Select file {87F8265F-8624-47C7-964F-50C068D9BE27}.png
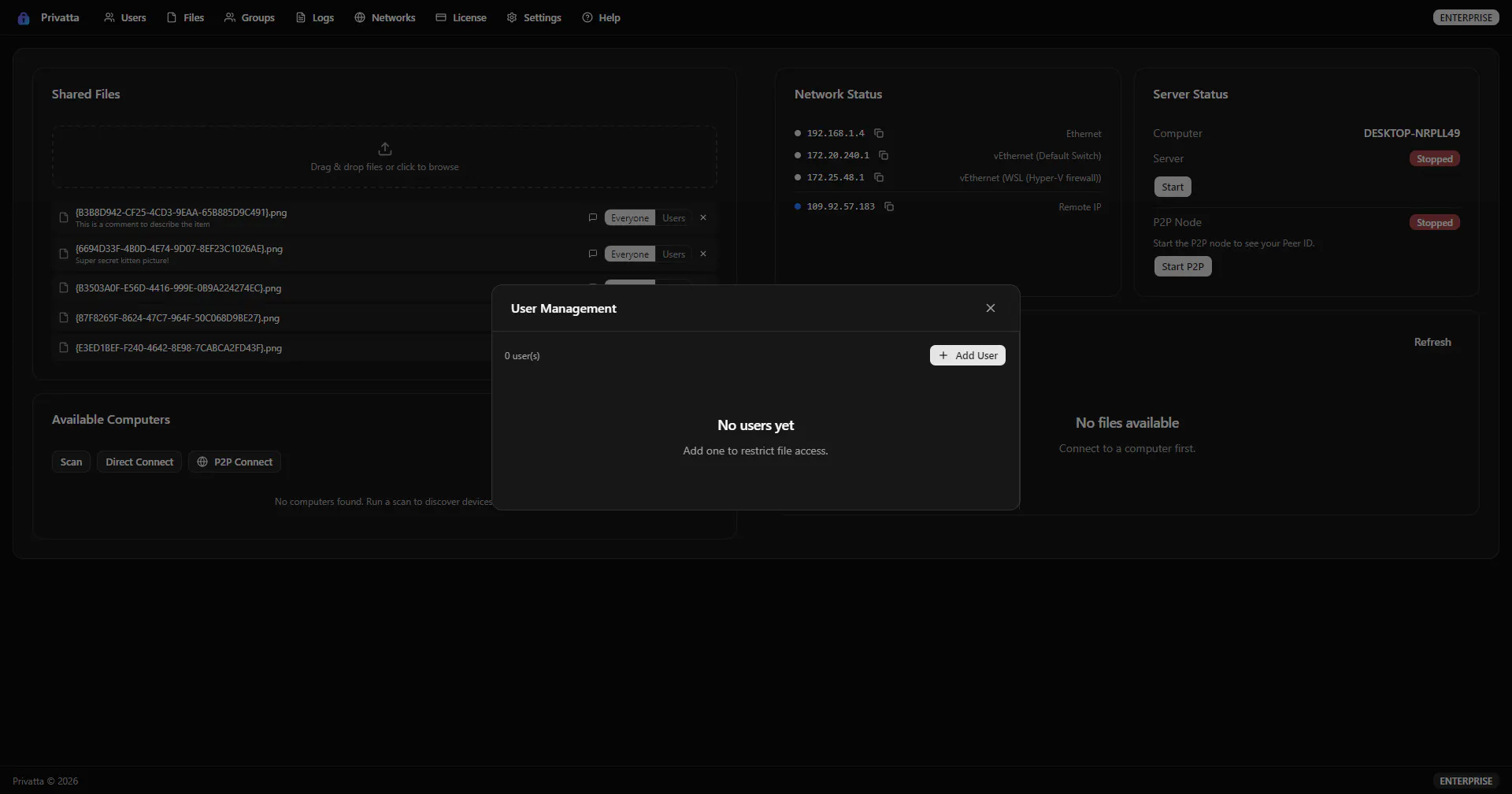 pos(177,318)
